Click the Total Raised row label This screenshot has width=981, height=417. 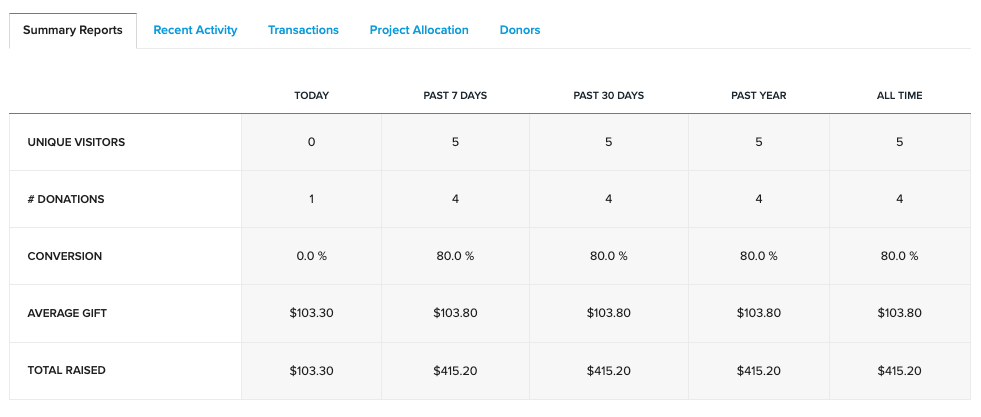point(66,370)
